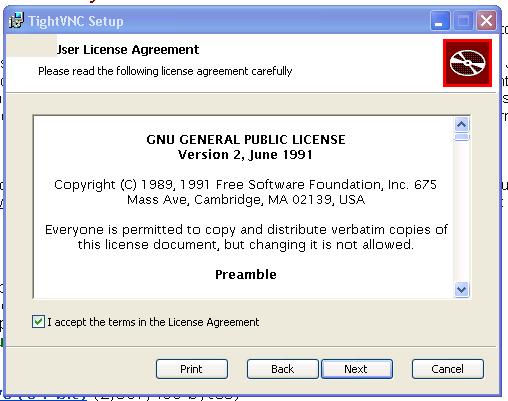Cancel the TightVNC installation

447,369
